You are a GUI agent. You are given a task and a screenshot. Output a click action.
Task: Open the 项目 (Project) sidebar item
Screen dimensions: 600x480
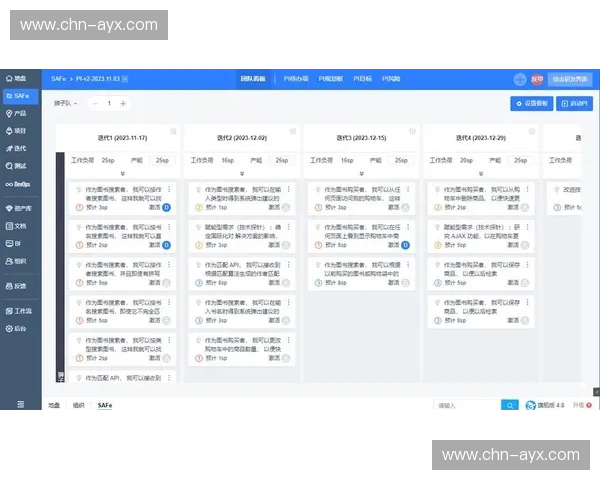16,131
